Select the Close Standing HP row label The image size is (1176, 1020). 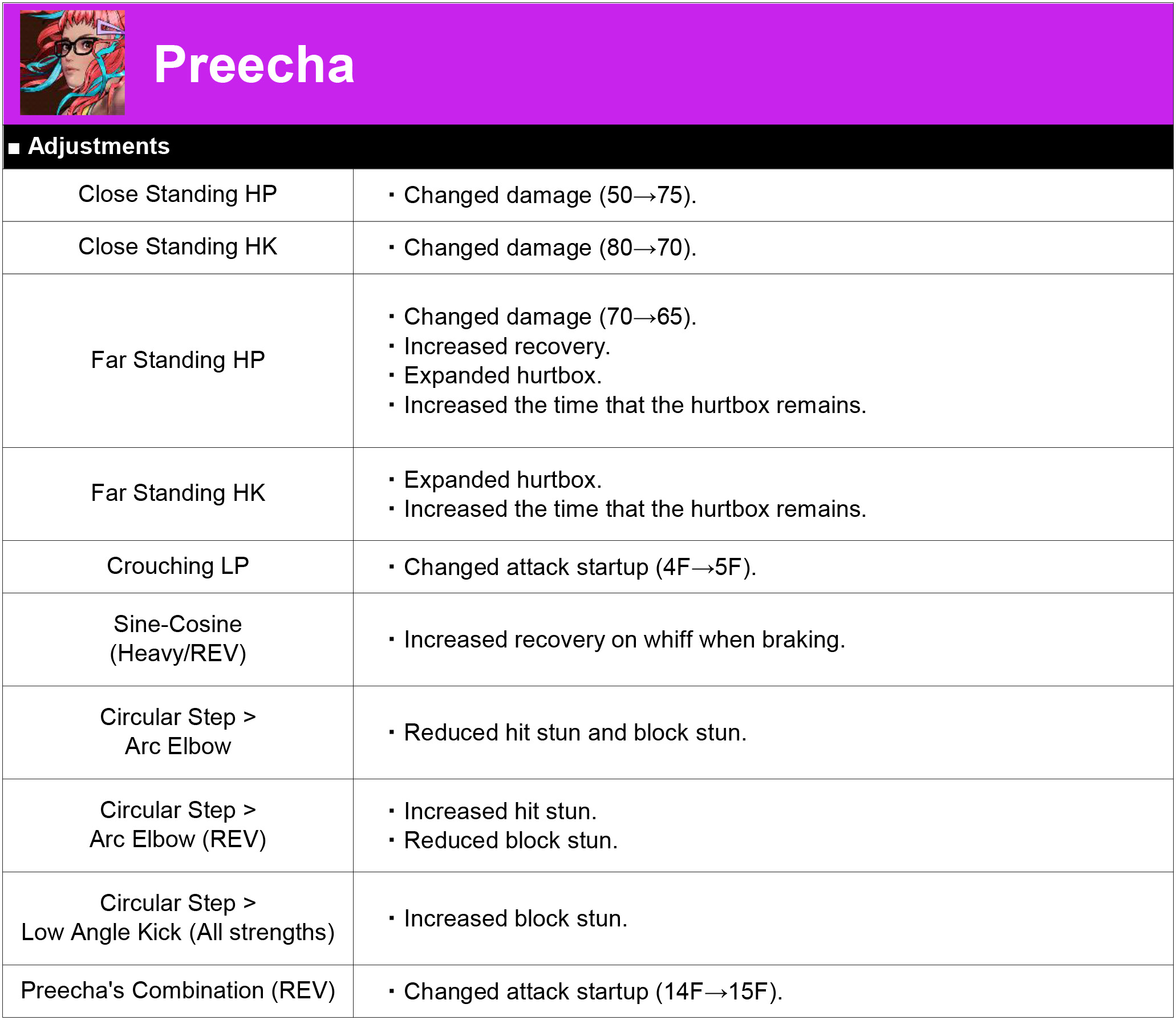click(x=178, y=195)
